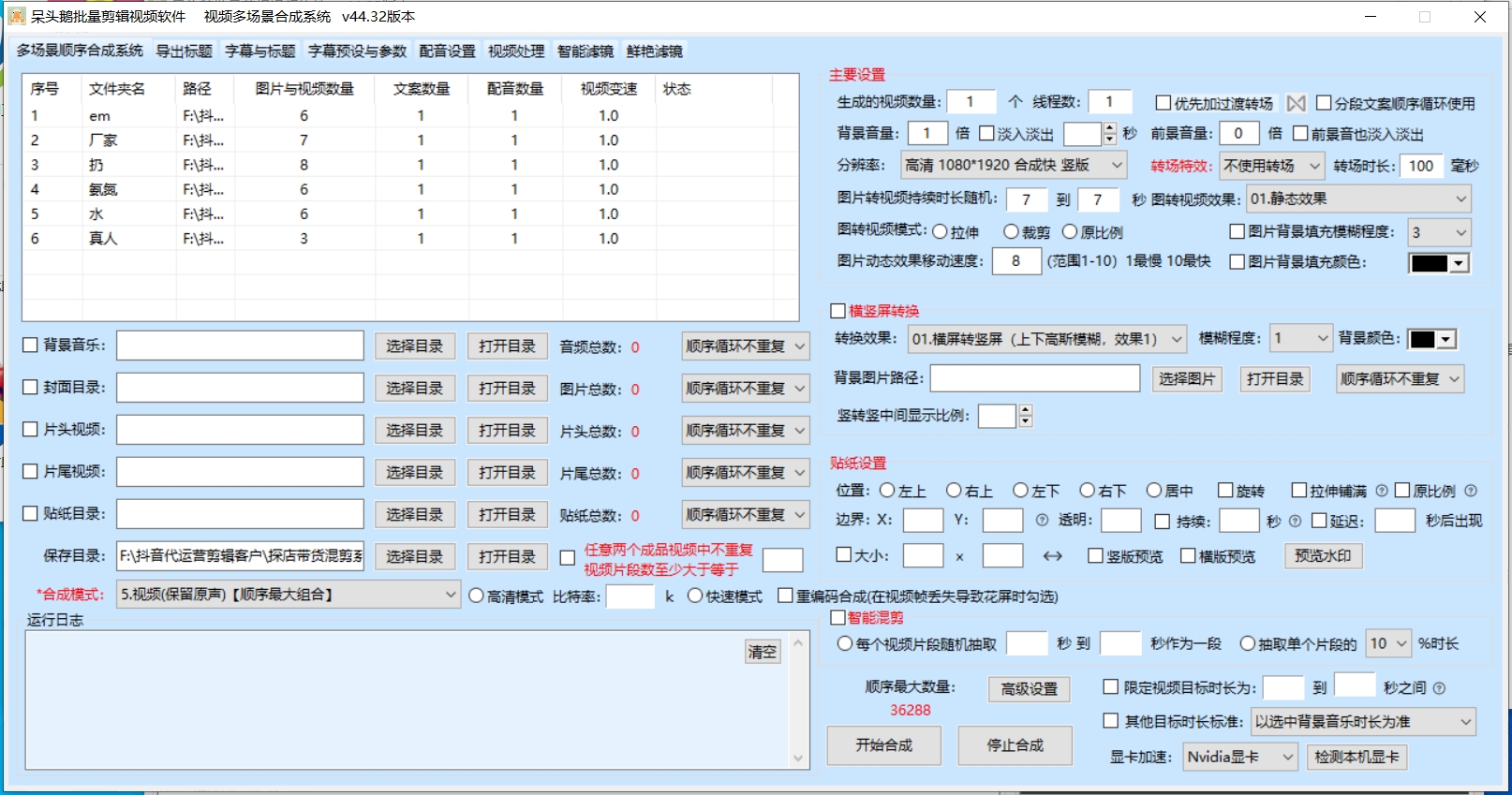Viewport: 1512px width, 795px height.
Task: Switch to the 字幕与标题 tab
Action: point(259,51)
